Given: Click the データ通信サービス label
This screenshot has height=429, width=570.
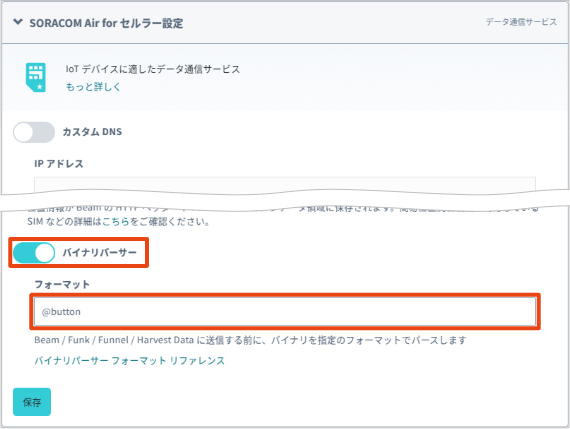Looking at the screenshot, I should 521,22.
